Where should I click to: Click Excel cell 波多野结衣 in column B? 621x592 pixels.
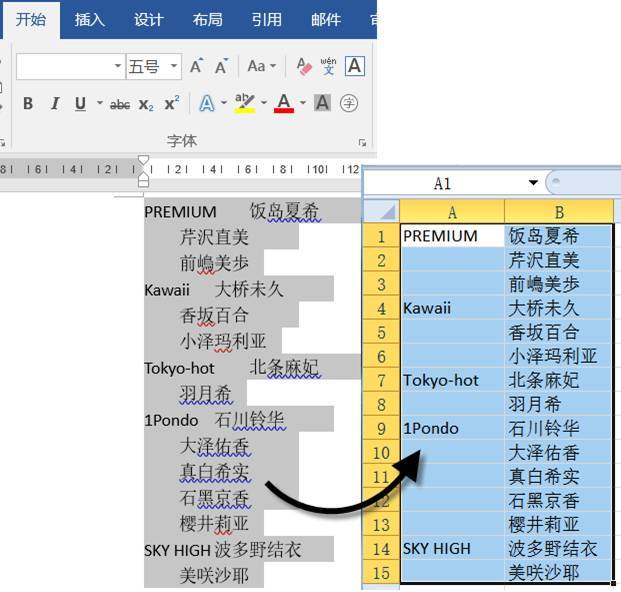[559, 548]
